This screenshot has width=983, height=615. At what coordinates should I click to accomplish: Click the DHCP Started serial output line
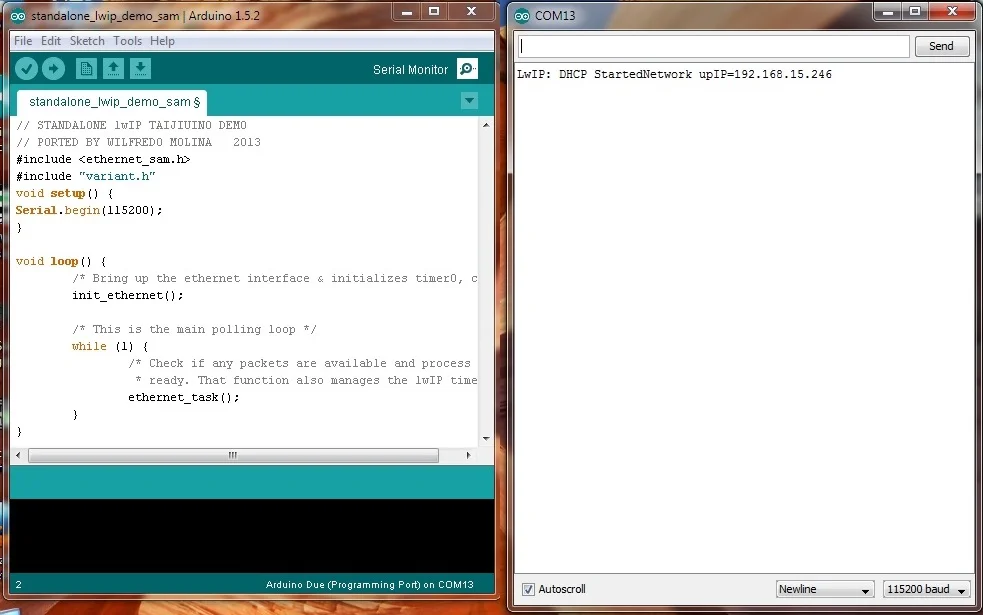coord(675,74)
